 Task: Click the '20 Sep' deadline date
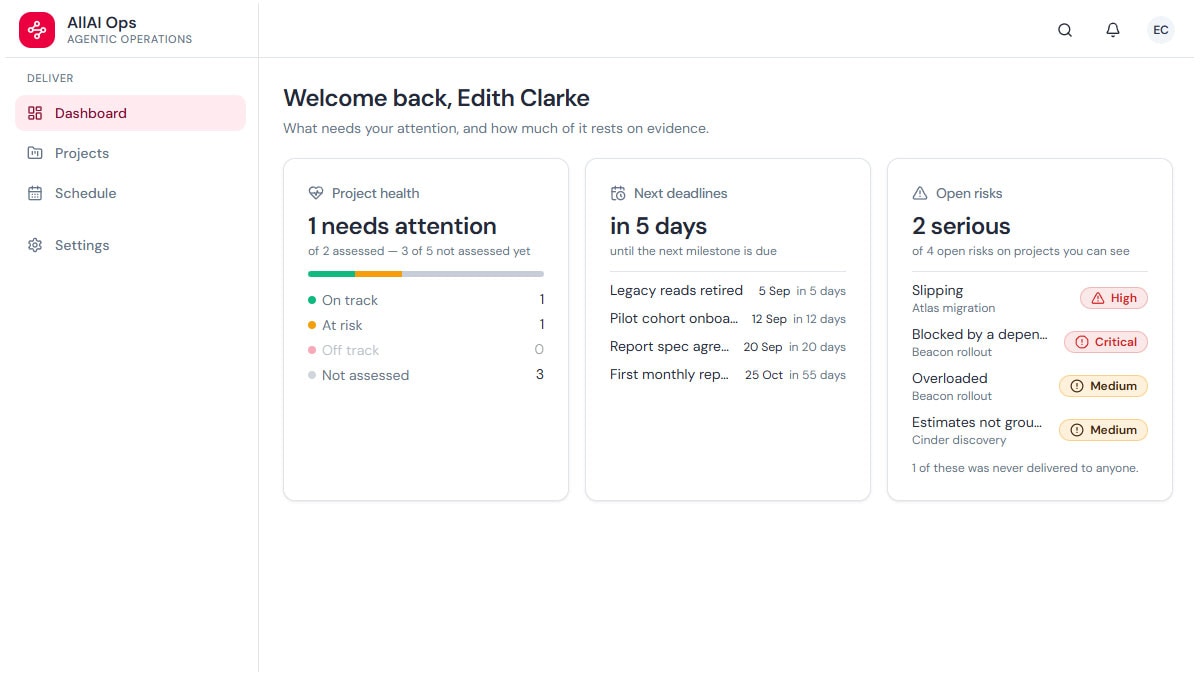763,347
